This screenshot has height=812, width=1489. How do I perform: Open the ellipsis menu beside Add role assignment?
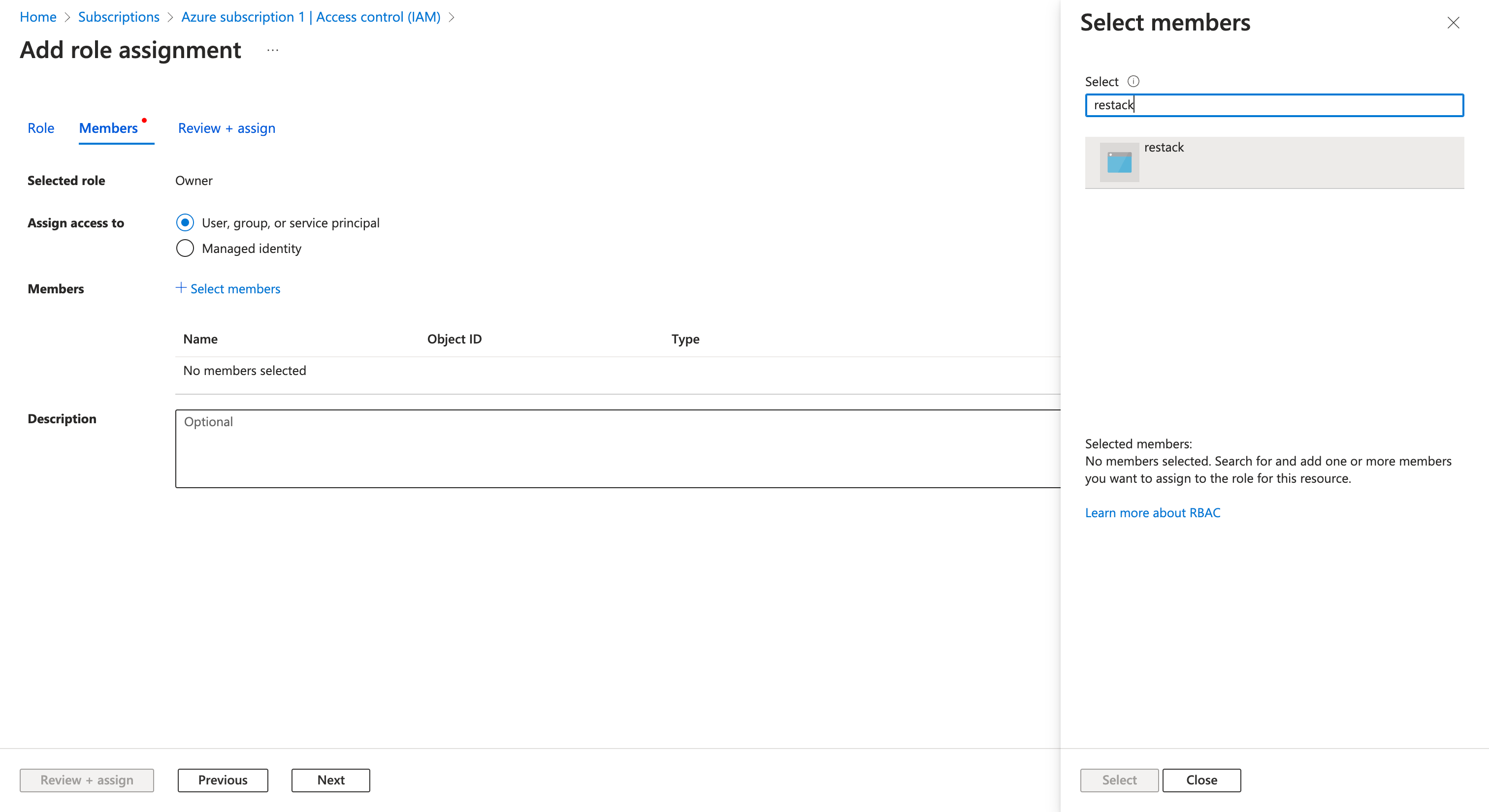coord(272,50)
